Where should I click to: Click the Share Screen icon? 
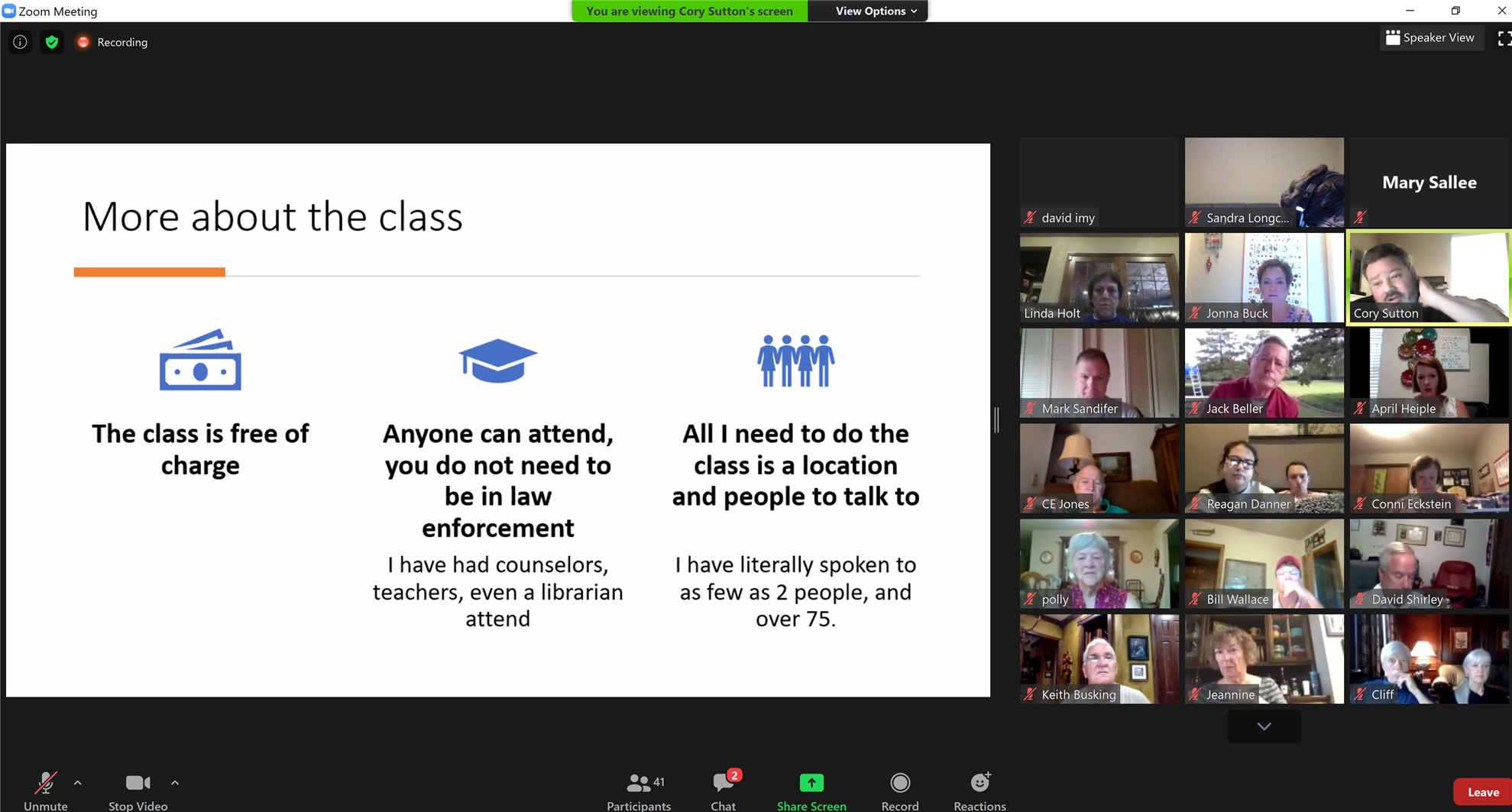(811, 783)
